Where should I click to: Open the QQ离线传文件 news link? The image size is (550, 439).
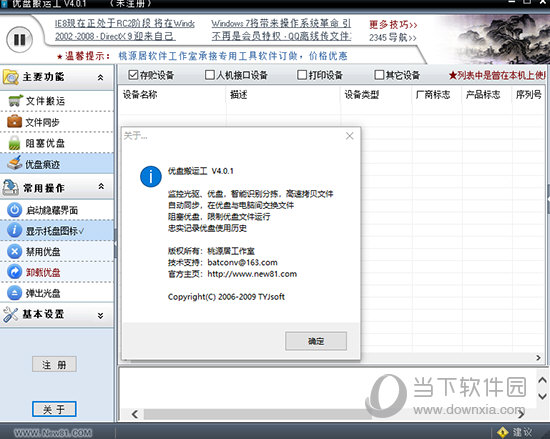pos(281,36)
